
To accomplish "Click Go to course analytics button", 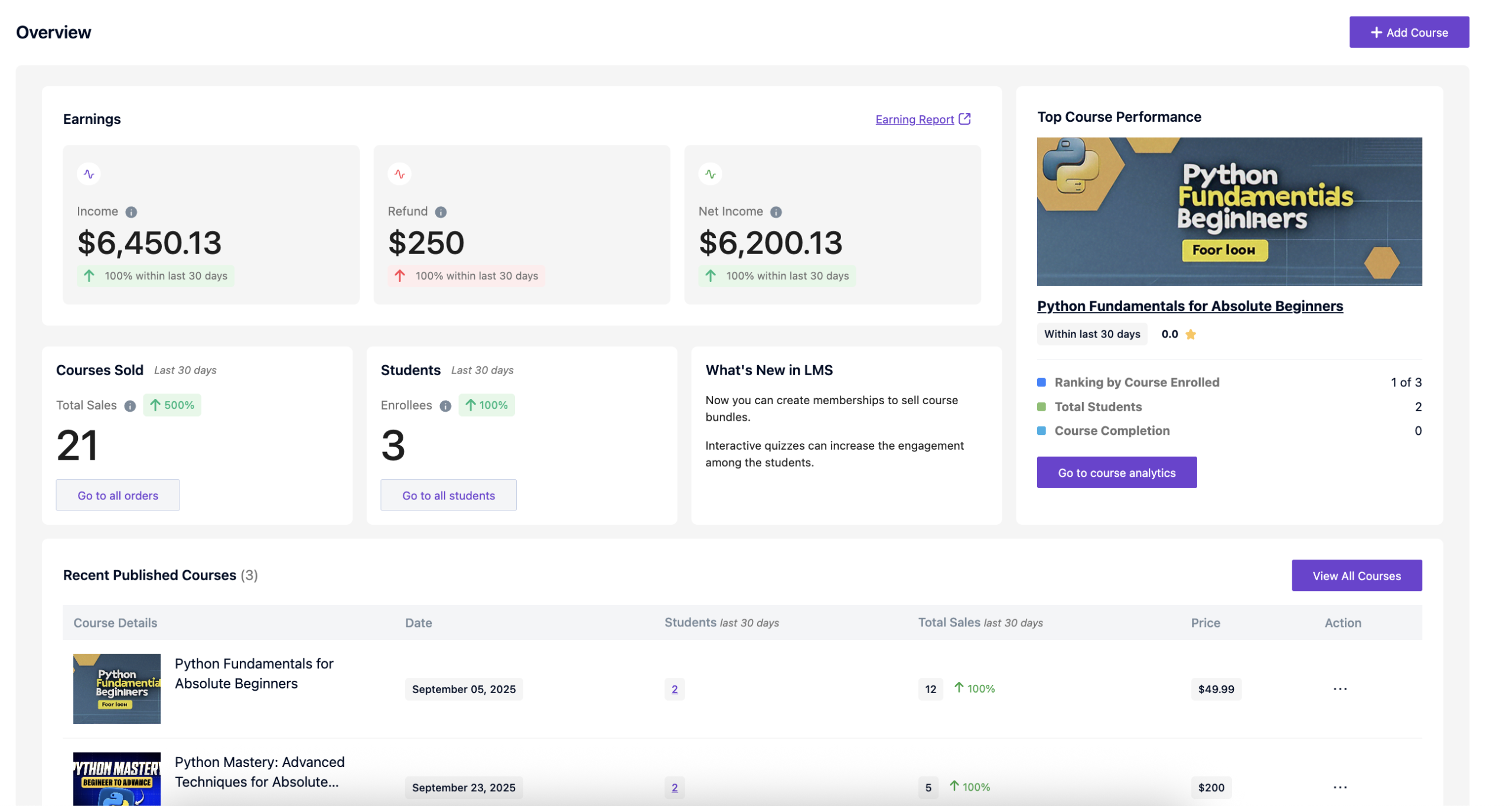I will [x=1116, y=473].
